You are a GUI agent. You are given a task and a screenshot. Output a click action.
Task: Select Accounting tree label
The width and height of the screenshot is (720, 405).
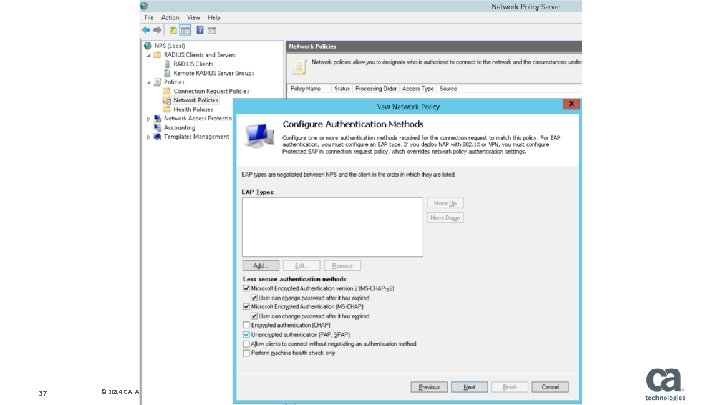[x=180, y=128]
